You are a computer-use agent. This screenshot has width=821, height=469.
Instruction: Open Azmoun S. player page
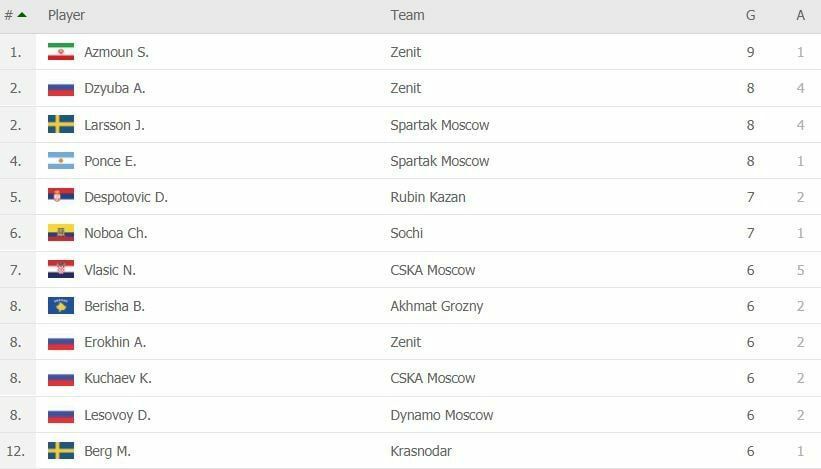coord(116,52)
